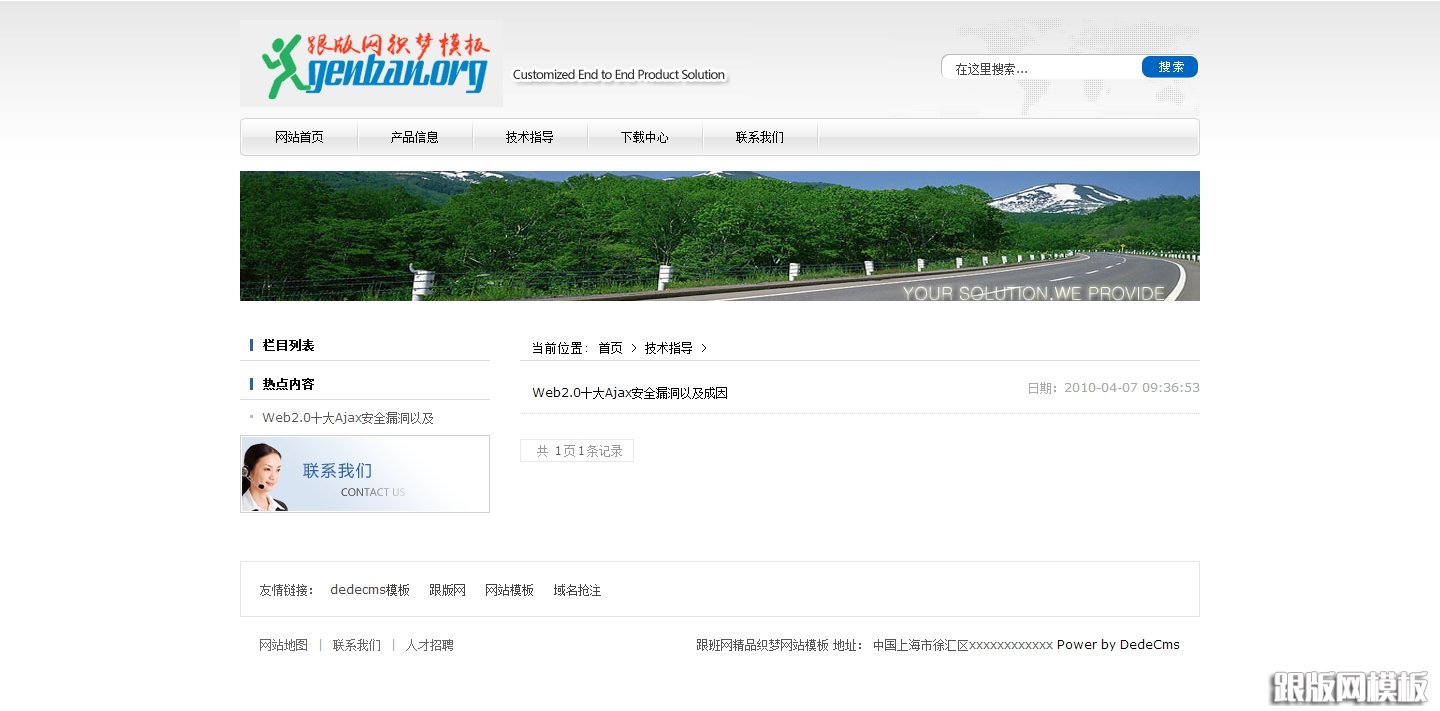
Task: Click 首页 in the breadcrumb trail
Action: (610, 347)
